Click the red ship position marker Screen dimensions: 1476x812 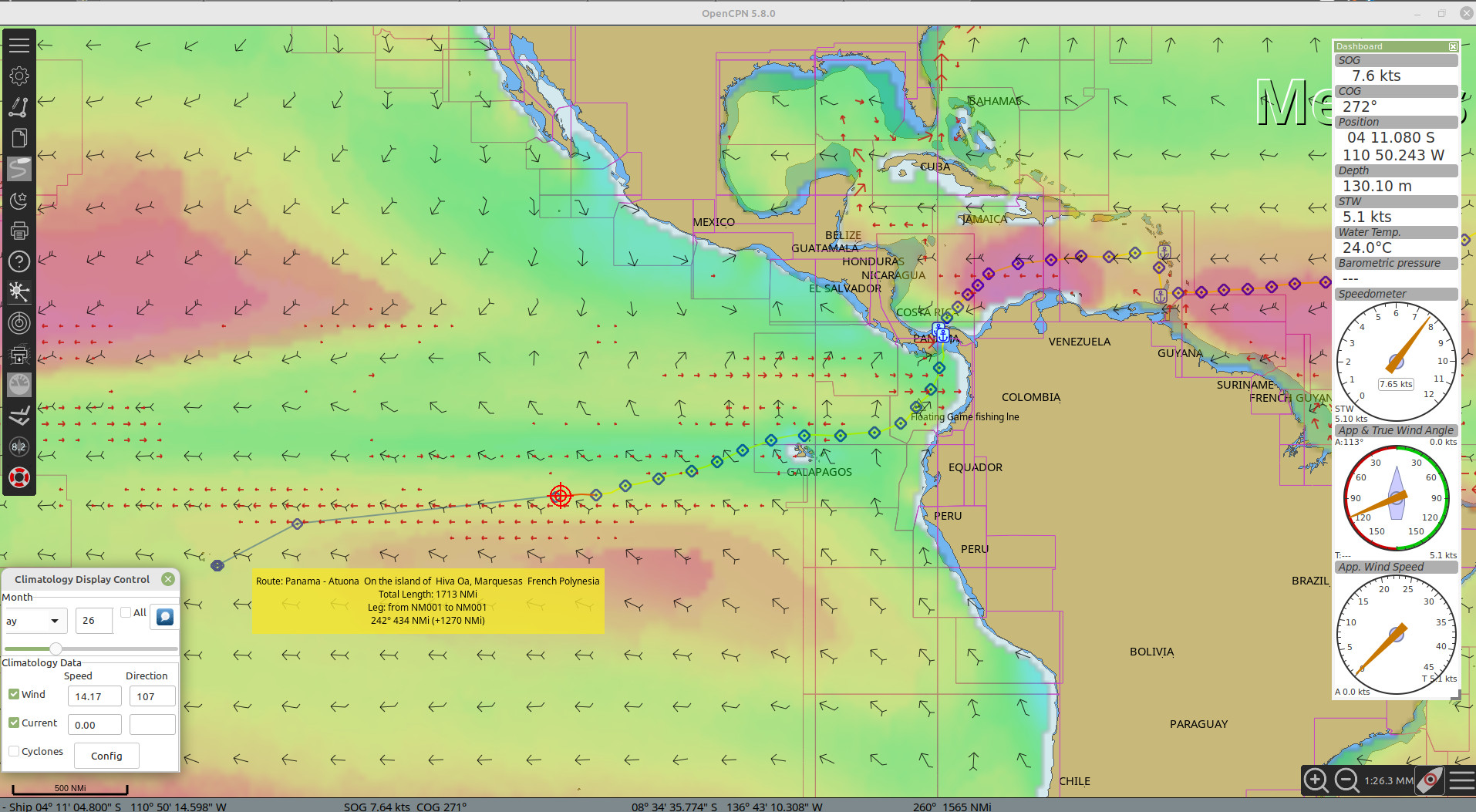click(561, 495)
